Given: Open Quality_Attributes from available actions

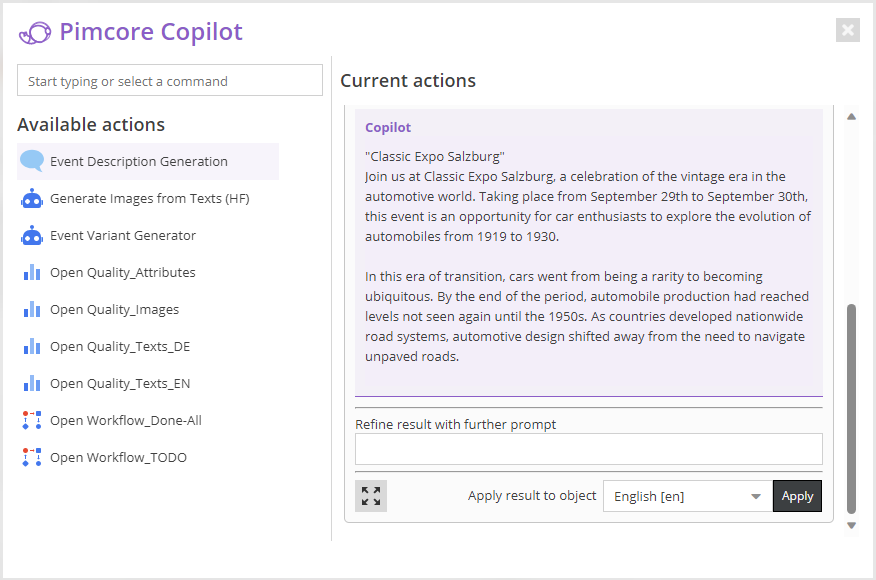Looking at the screenshot, I should (148, 272).
